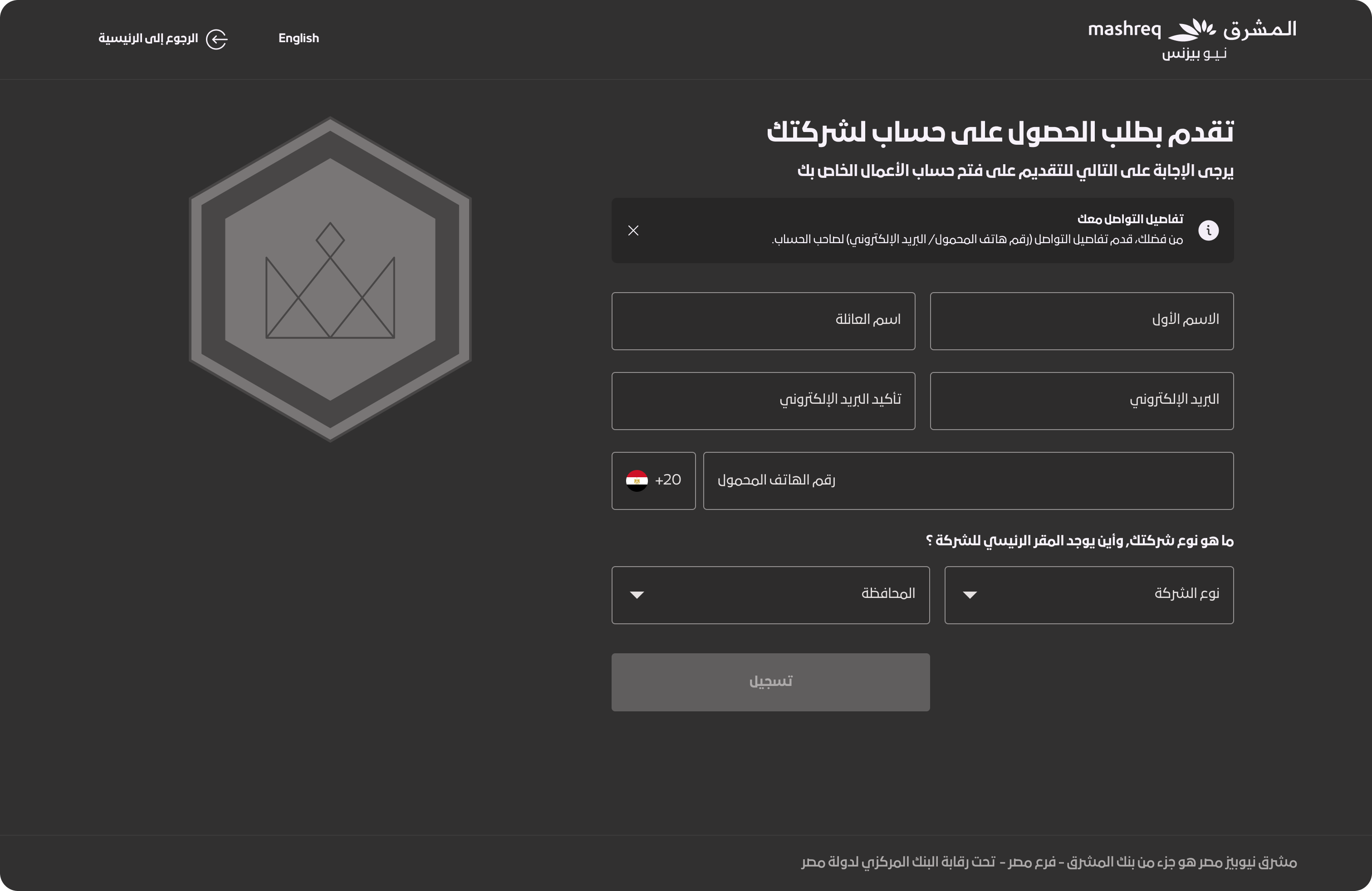Image resolution: width=1372 pixels, height=891 pixels.
Task: Click the confirm email (تأكيد البريد الإلكتروني) field
Action: click(763, 401)
